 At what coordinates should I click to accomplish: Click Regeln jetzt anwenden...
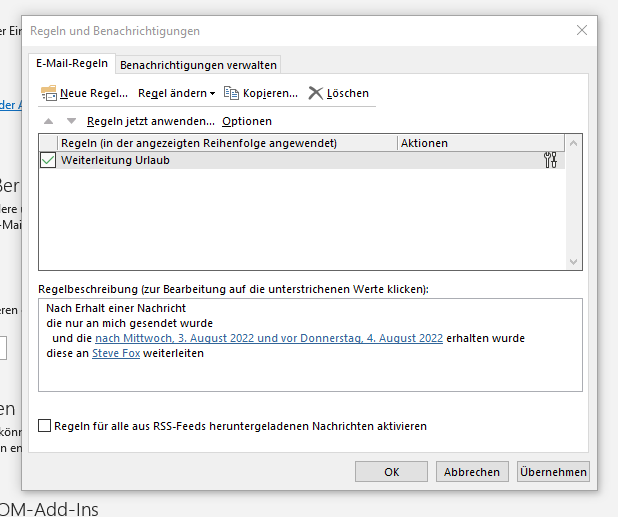pyautogui.click(x=151, y=121)
